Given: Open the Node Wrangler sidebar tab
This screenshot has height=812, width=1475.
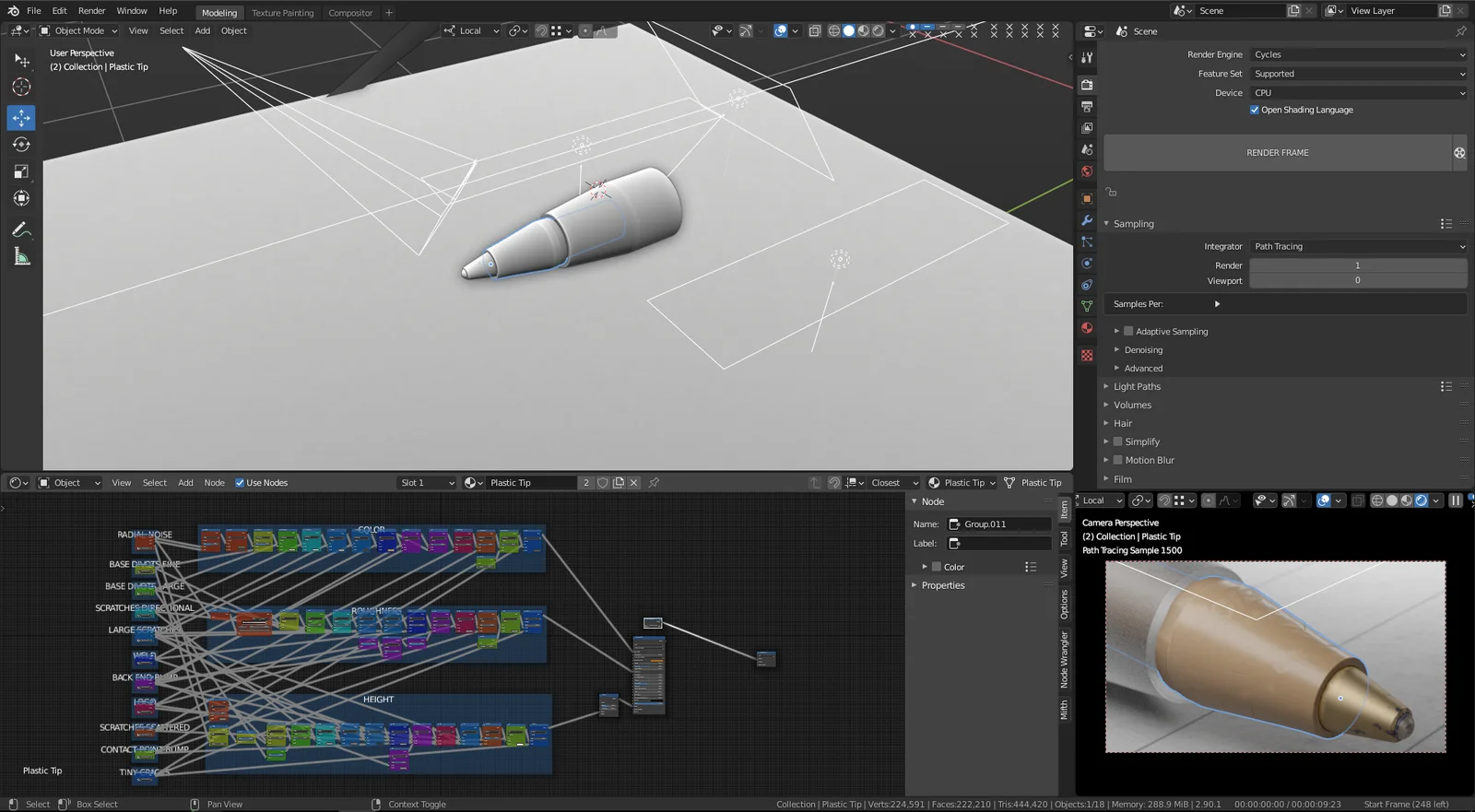Looking at the screenshot, I should click(1064, 660).
